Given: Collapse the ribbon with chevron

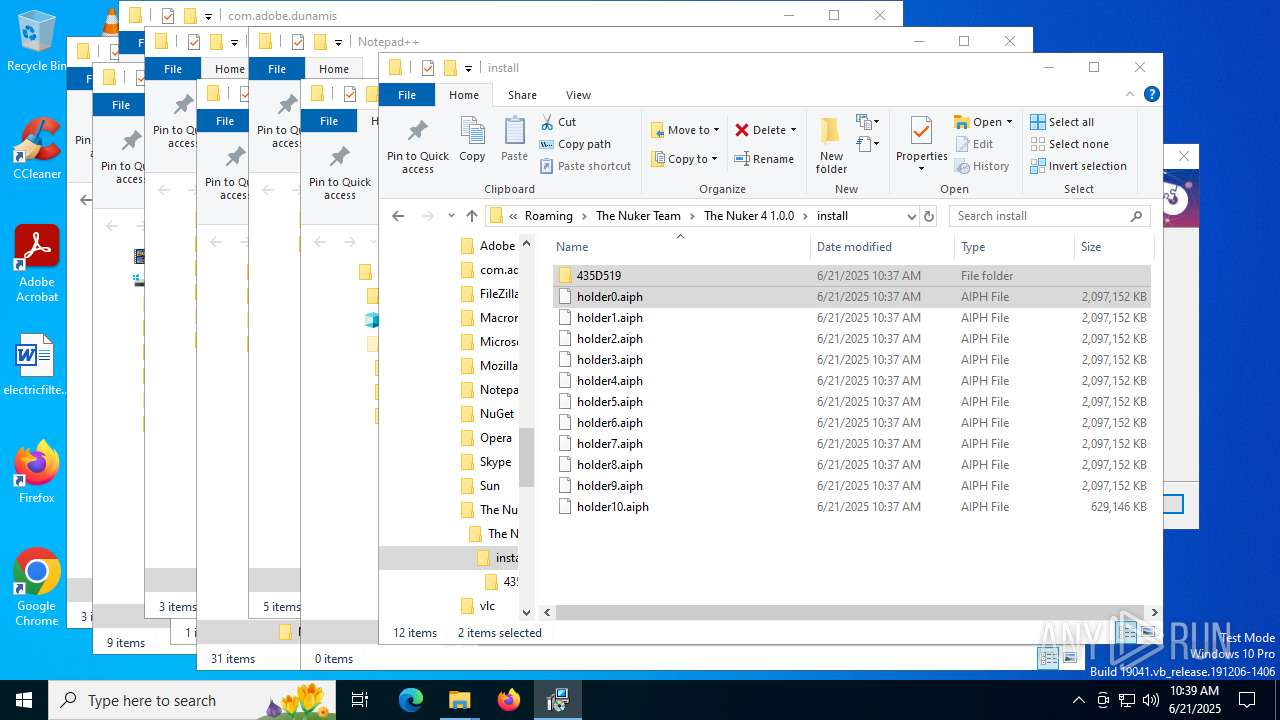Looking at the screenshot, I should 1131,94.
